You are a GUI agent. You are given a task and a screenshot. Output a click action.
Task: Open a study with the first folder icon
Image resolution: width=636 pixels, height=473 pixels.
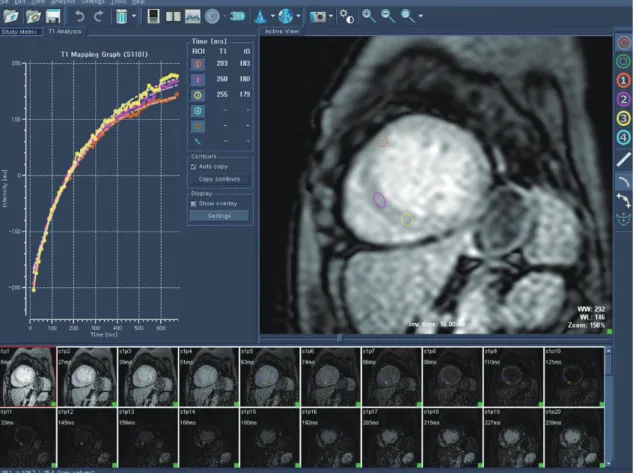(x=11, y=16)
